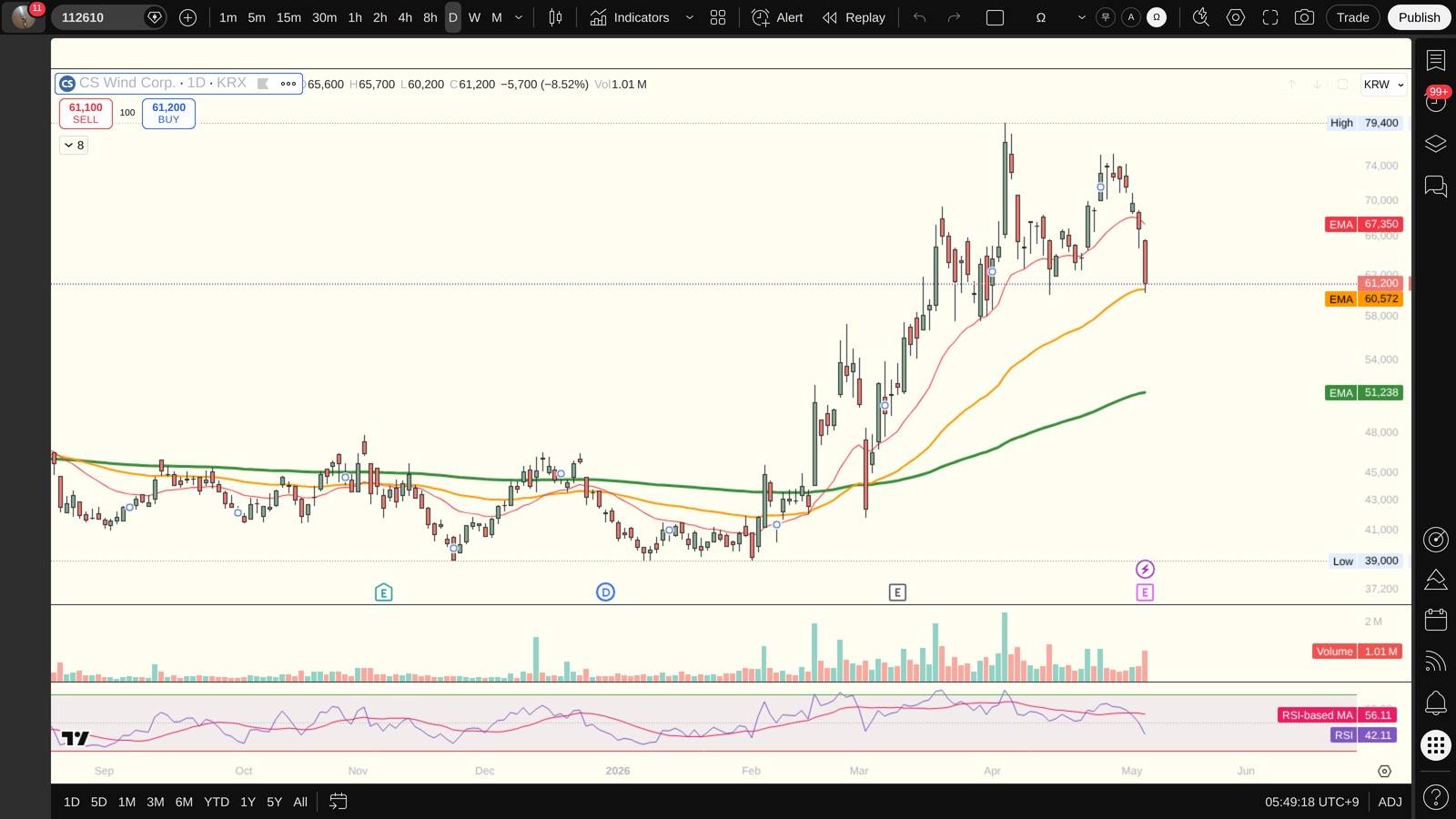Open the candlestick chart type selector
The width and height of the screenshot is (1456, 819).
tap(555, 17)
